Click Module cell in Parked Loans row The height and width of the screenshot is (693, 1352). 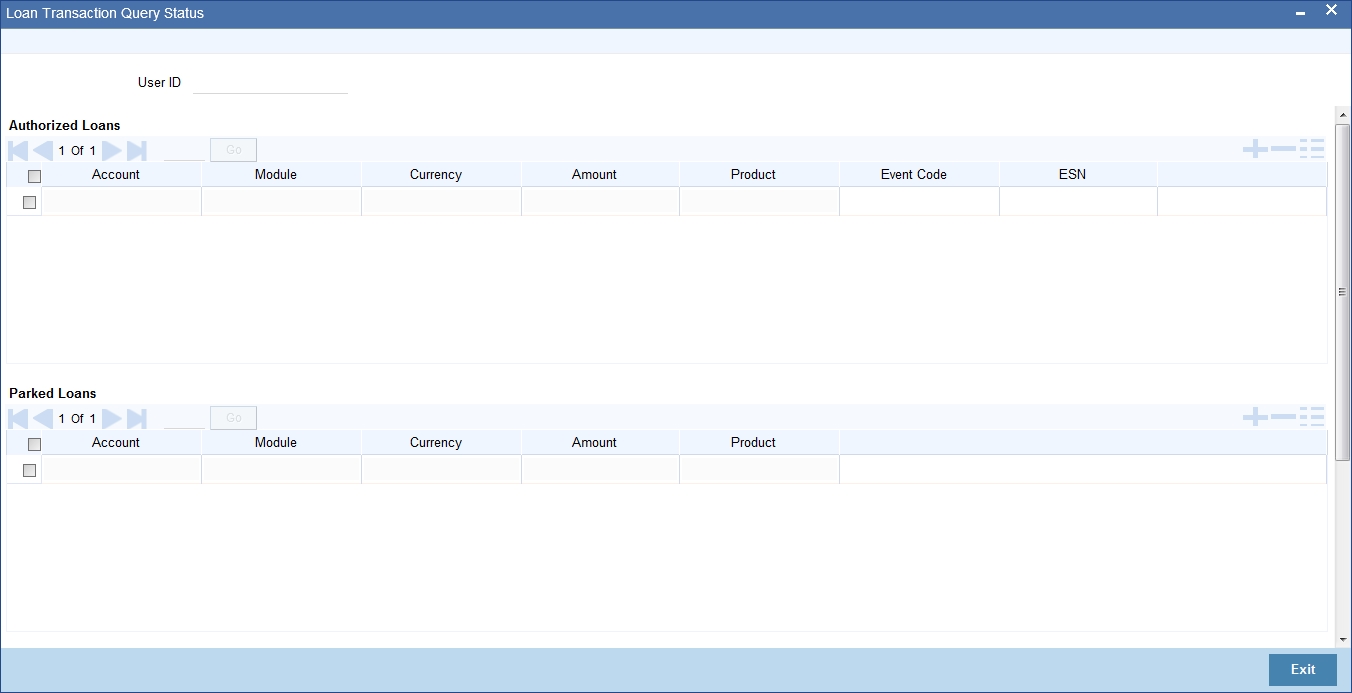(281, 469)
